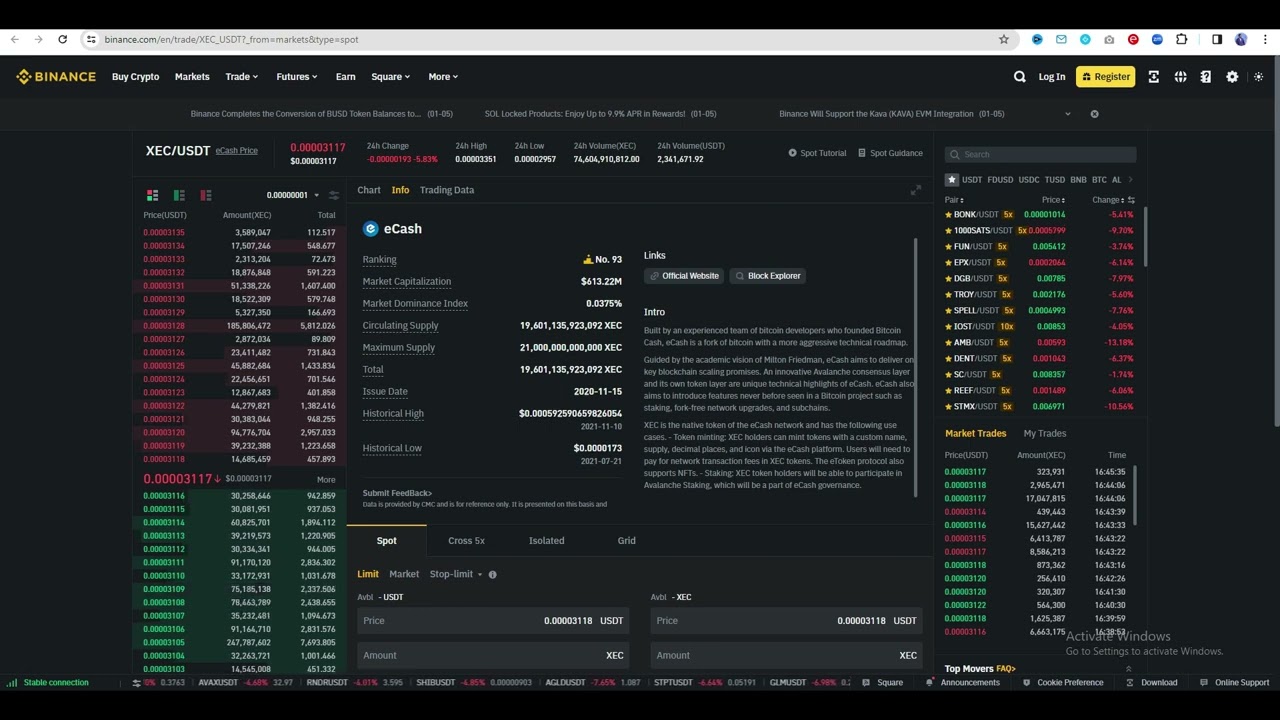This screenshot has width=1280, height=720.
Task: Open Top Movers FAQ link
Action: (1006, 669)
